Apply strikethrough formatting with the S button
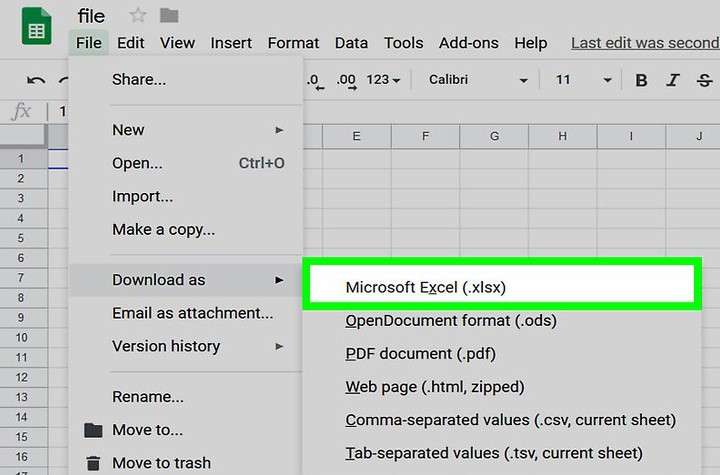 [x=704, y=80]
